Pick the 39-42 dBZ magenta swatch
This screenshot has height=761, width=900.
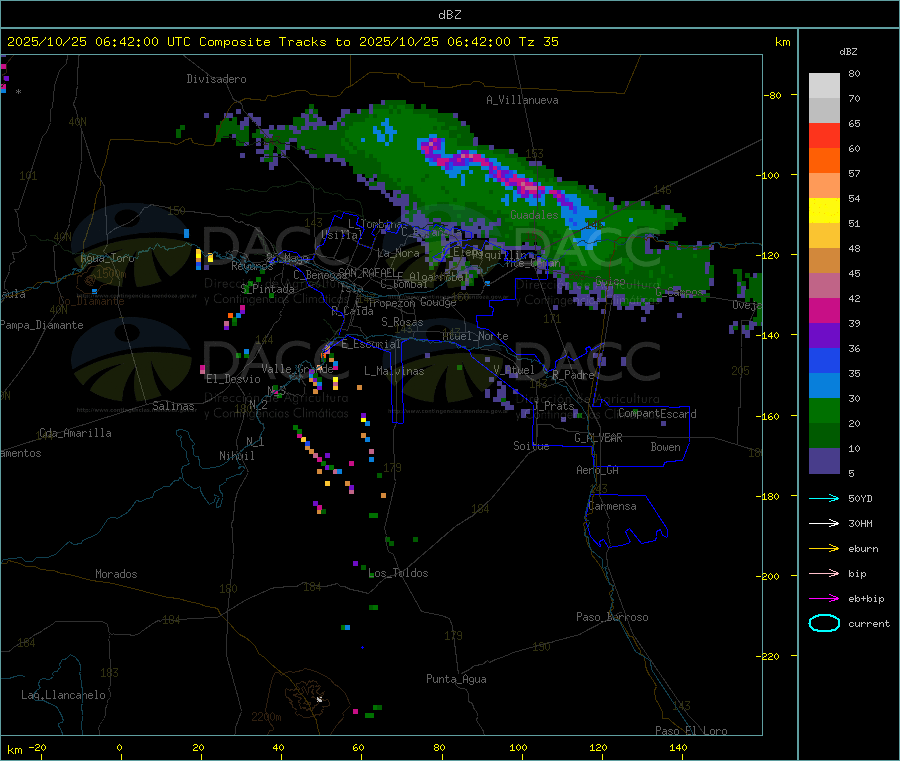pyautogui.click(x=824, y=310)
